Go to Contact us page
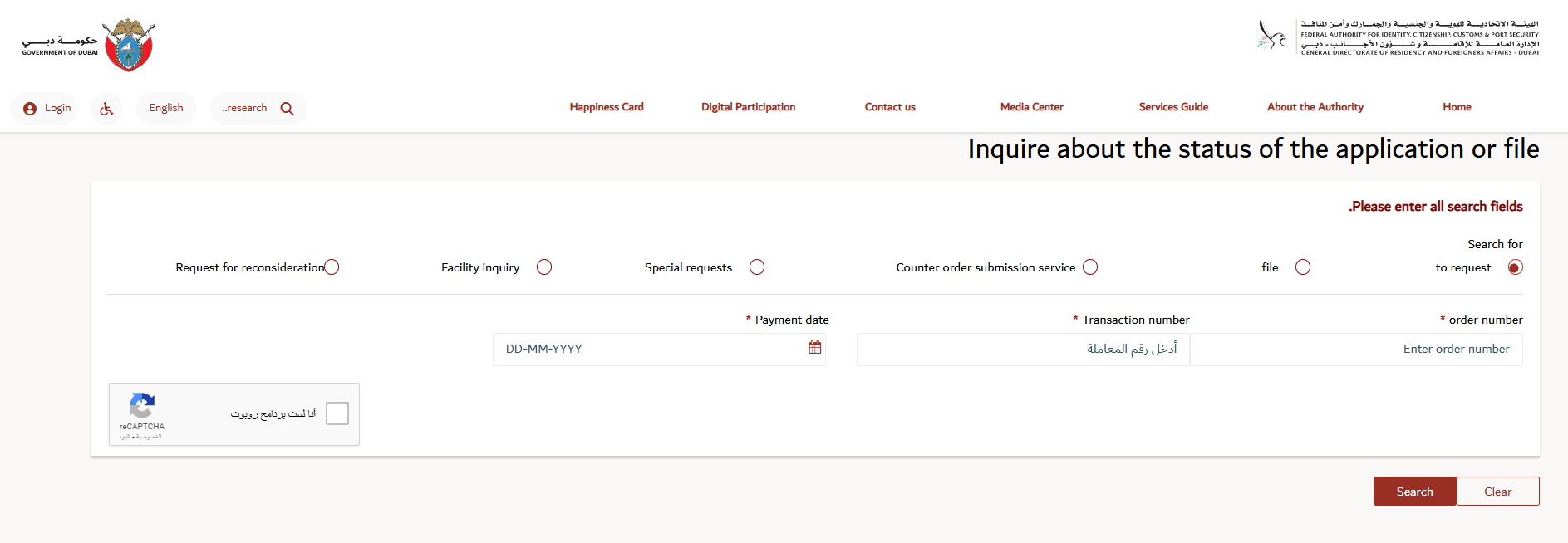Screen dimensions: 1568x543 coord(890,107)
